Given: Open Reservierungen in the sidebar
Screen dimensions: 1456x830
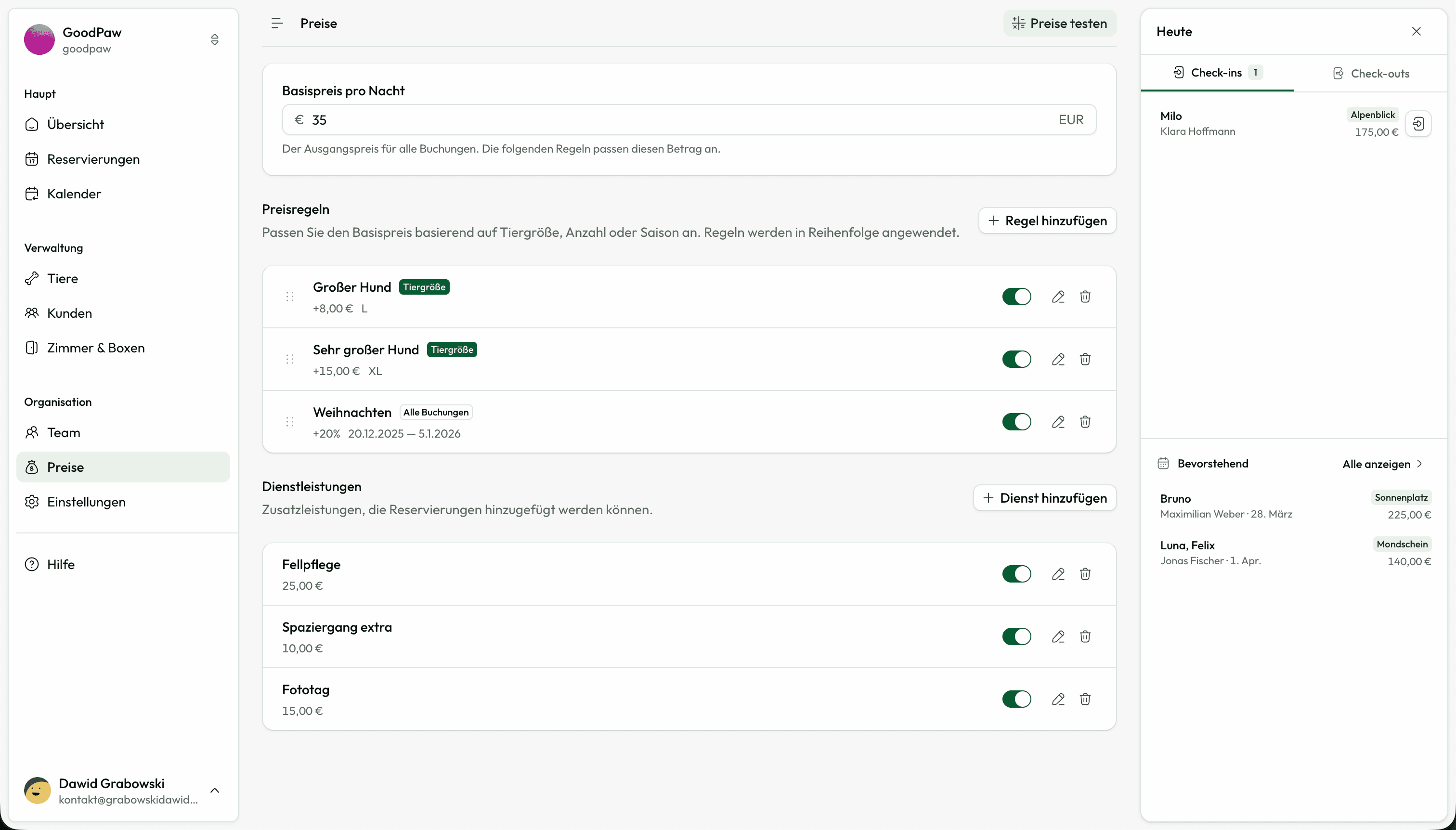Looking at the screenshot, I should (x=93, y=159).
